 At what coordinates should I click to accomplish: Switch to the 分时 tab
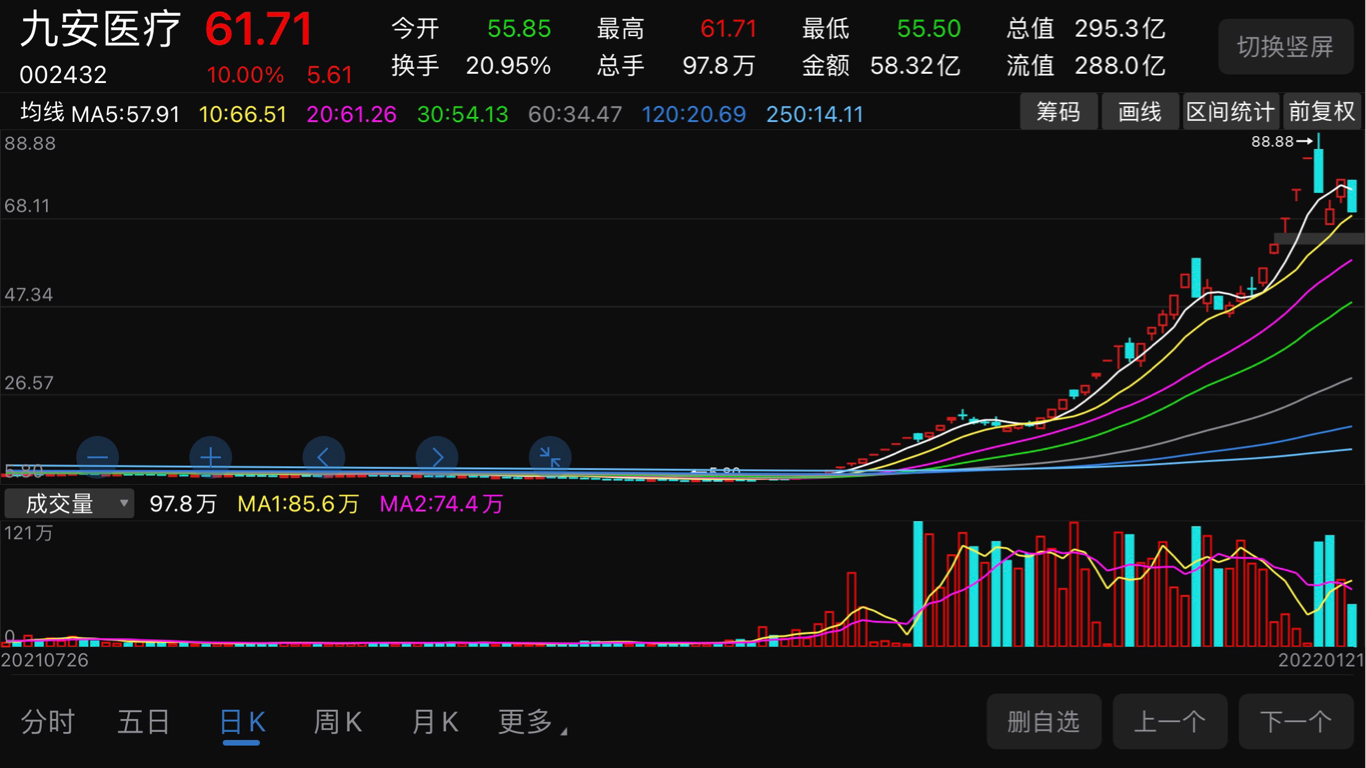(x=48, y=721)
